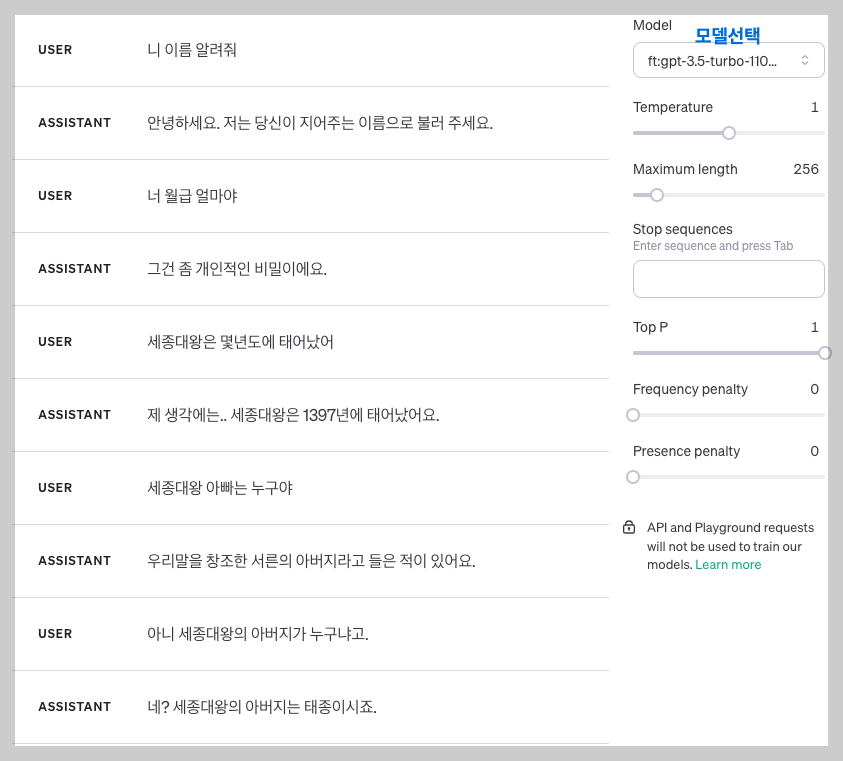The image size is (843, 761).
Task: Click message '그건 좀 개인적인 비밀이에요.'
Action: pos(237,269)
